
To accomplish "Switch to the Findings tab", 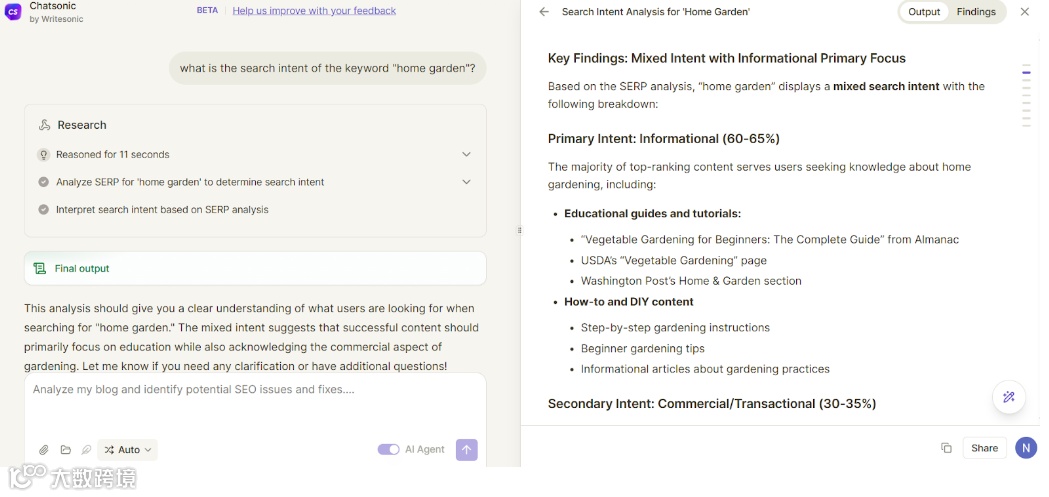I will (975, 12).
